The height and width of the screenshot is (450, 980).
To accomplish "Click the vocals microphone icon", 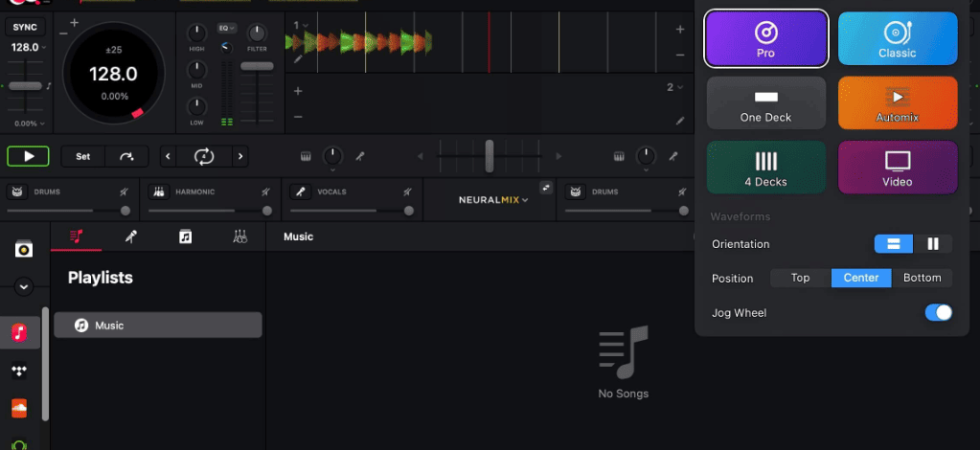I will 301,192.
